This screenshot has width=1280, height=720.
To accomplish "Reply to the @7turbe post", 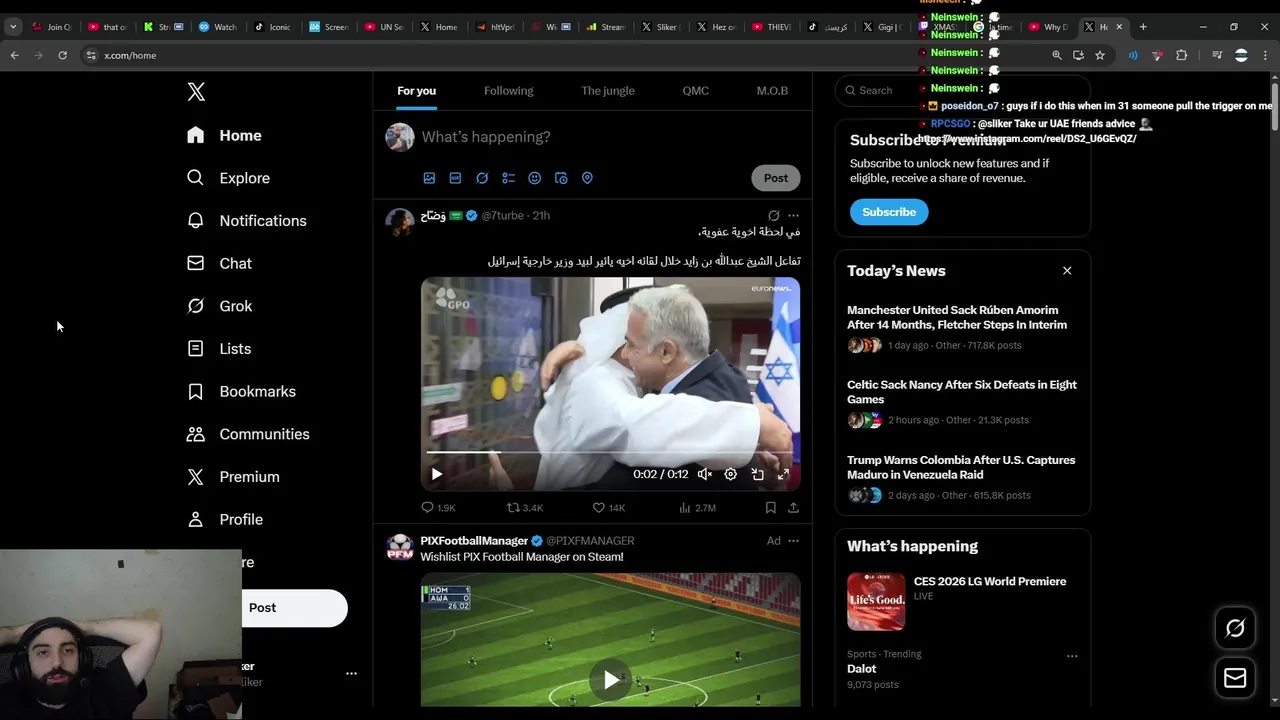I will click(438, 508).
